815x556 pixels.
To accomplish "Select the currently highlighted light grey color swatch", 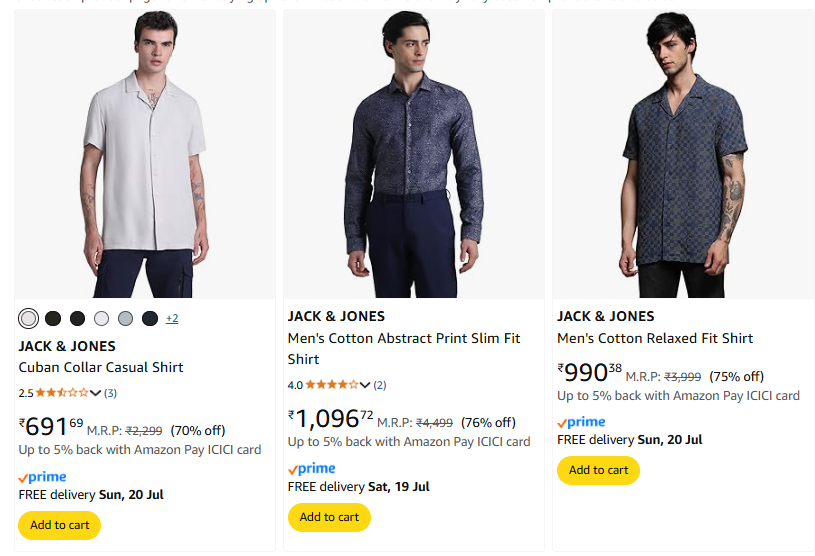I will coord(29,318).
